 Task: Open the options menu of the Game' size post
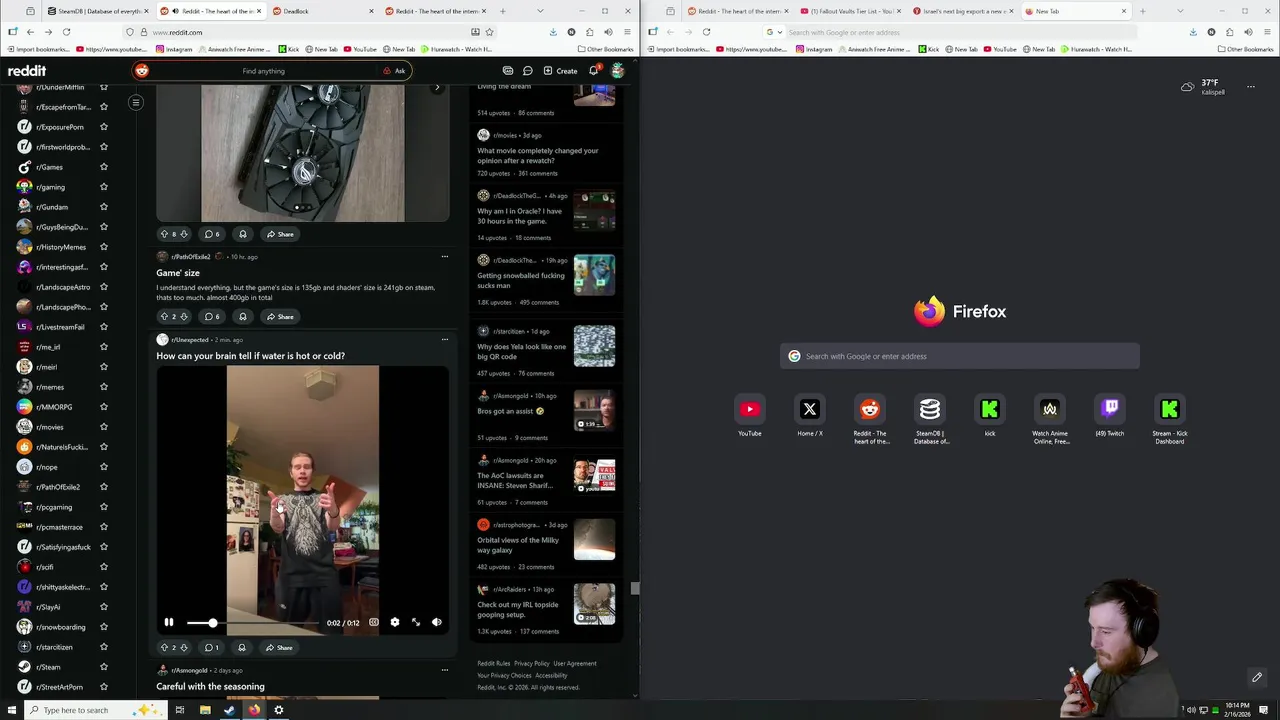click(445, 257)
